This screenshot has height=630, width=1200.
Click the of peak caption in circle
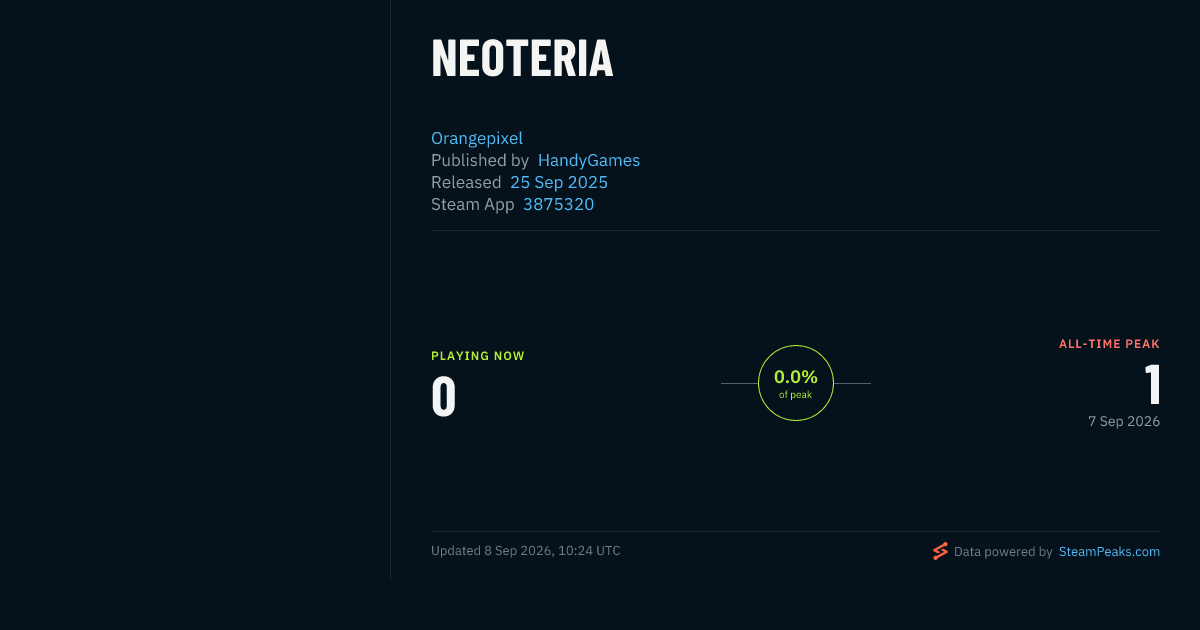click(796, 395)
